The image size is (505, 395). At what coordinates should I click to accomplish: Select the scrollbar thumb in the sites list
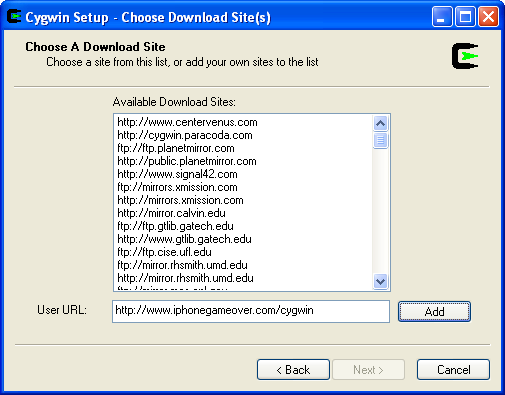[380, 140]
